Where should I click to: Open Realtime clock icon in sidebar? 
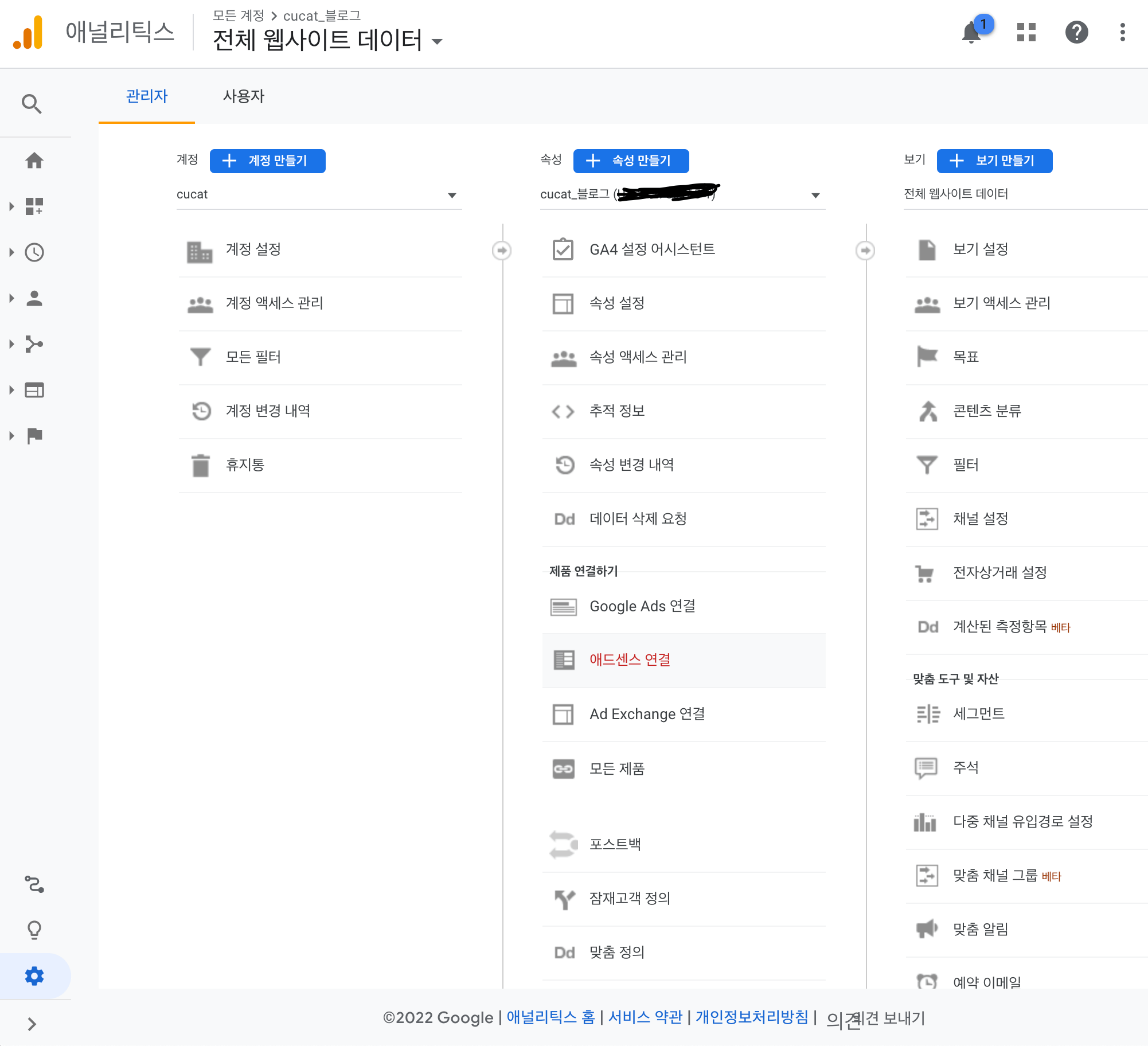pos(34,252)
